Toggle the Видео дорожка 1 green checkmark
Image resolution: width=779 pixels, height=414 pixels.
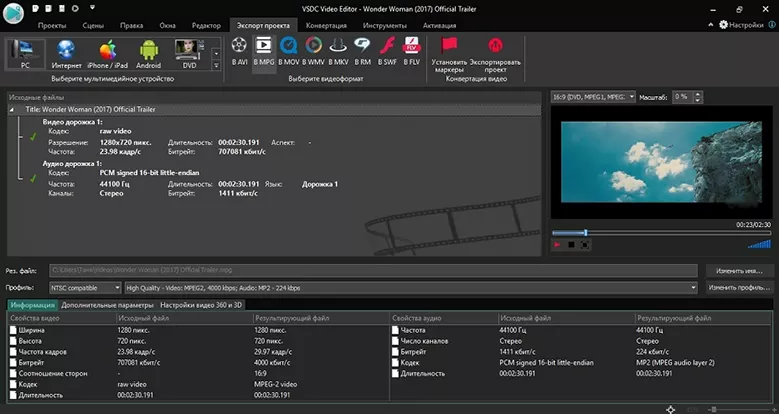pyautogui.click(x=33, y=137)
